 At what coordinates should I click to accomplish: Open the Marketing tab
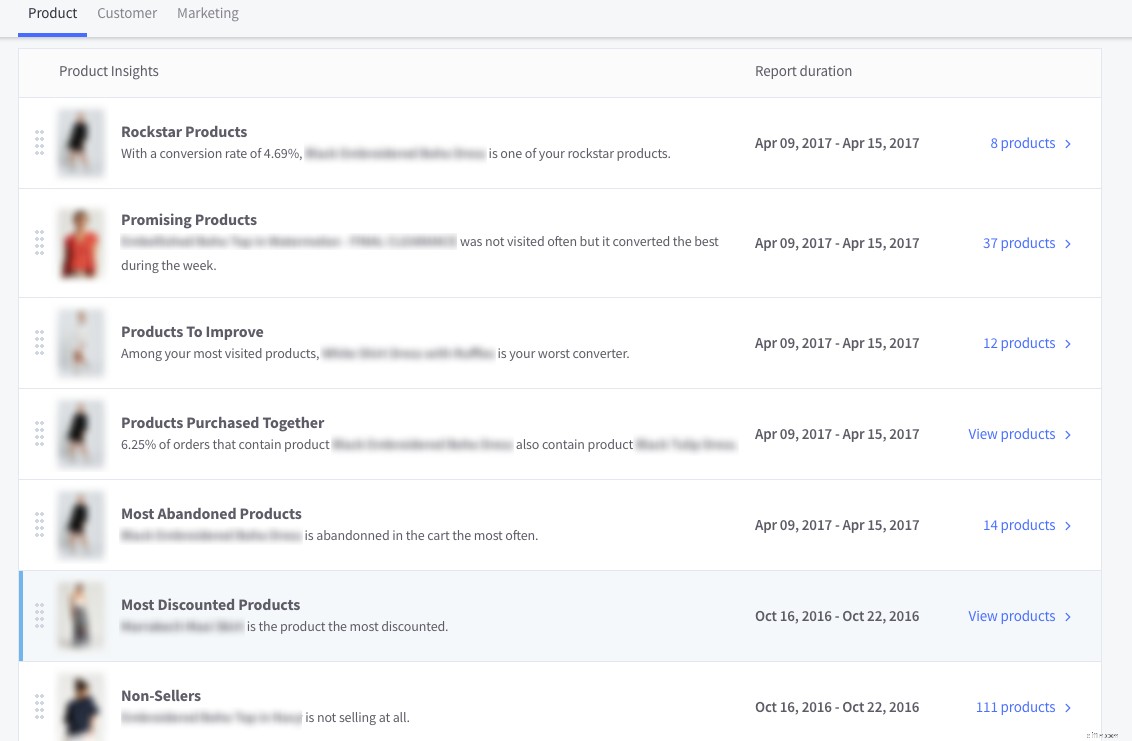208,13
